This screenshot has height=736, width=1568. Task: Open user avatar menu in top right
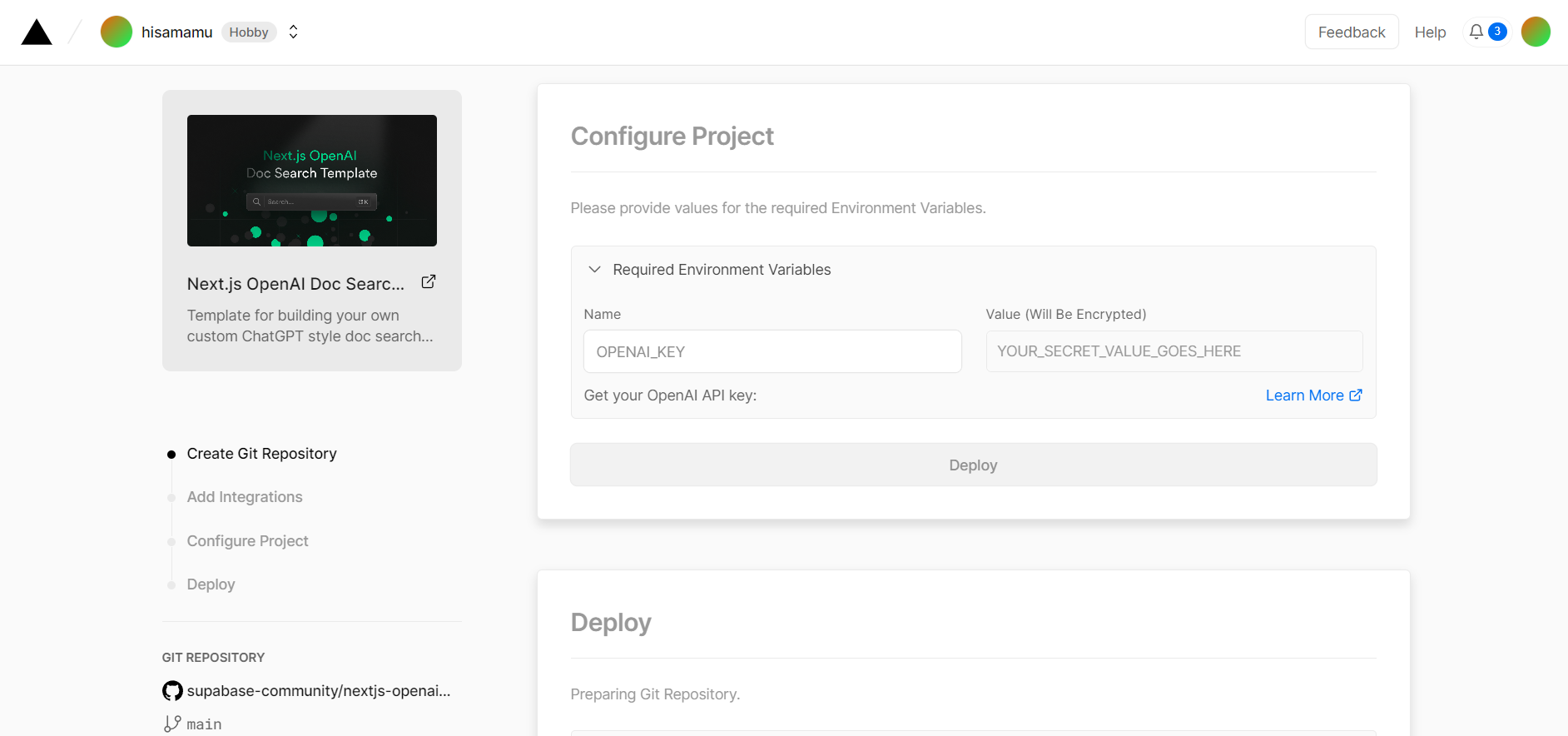point(1535,32)
